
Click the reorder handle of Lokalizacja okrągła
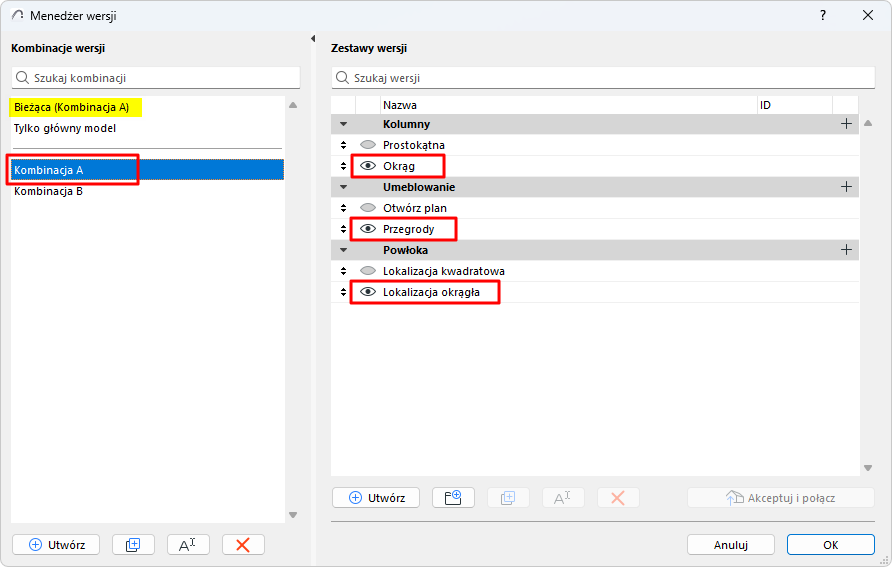343,292
